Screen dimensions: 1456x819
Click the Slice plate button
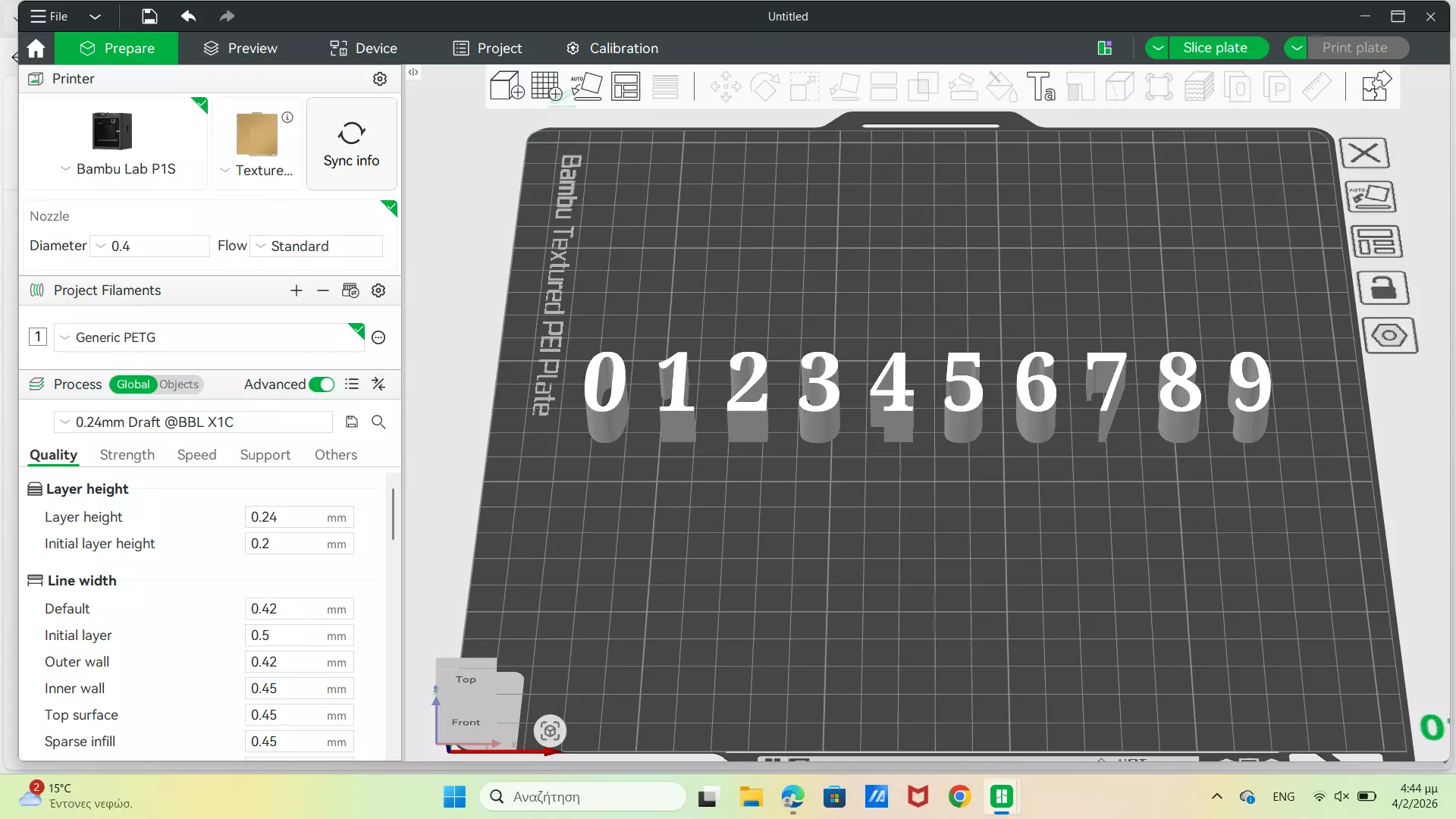[x=1218, y=48]
